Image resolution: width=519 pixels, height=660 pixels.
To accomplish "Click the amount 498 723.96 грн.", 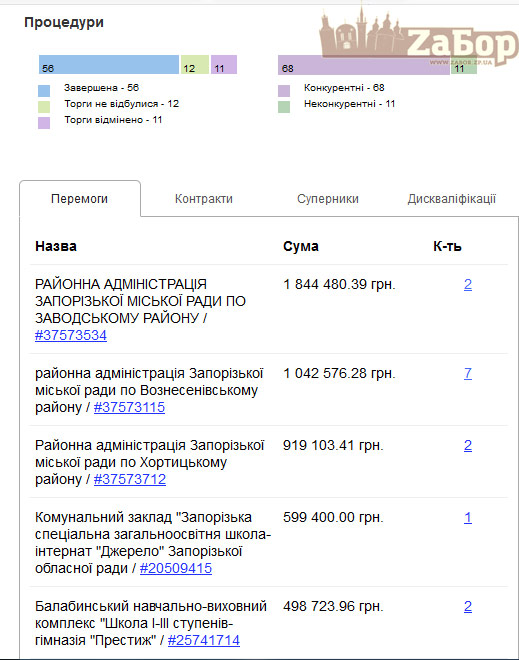I will 333,607.
